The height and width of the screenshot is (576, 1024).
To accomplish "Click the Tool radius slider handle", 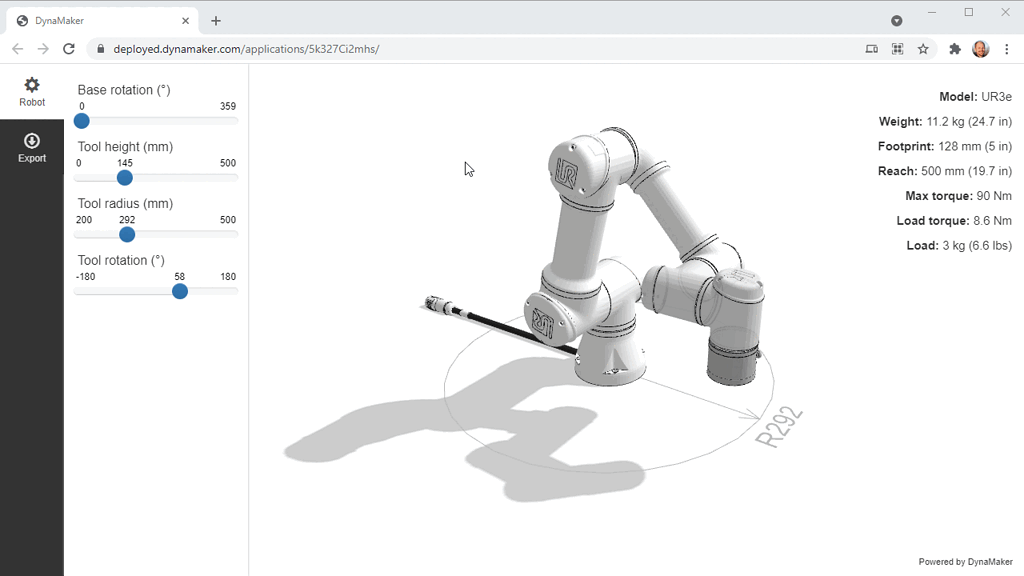I will click(127, 234).
